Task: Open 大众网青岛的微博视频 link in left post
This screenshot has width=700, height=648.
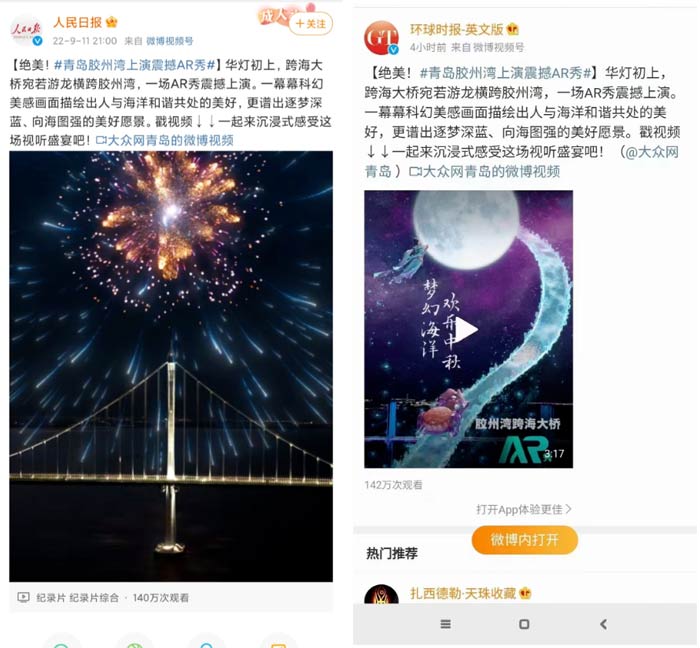Action: coord(165,141)
